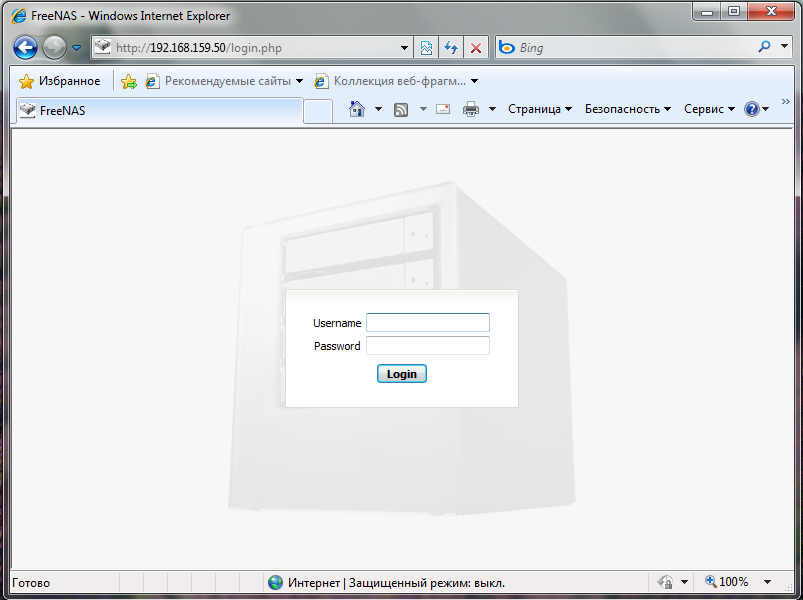The height and width of the screenshot is (600, 803).
Task: Click the 100% zoom level button
Action: click(727, 582)
